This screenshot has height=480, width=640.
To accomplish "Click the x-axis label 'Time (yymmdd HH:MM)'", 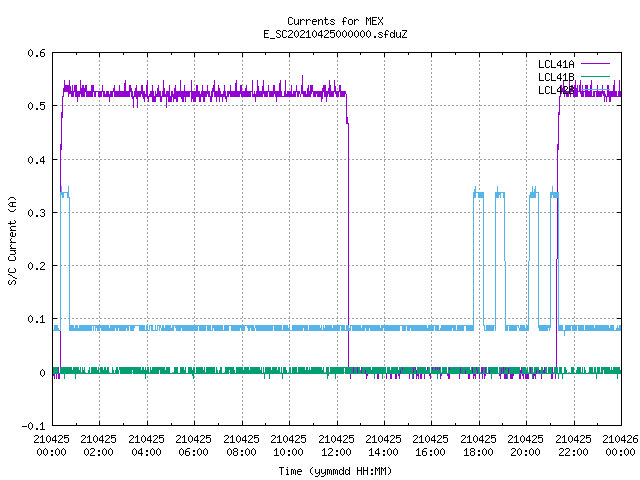I will tap(335, 471).
